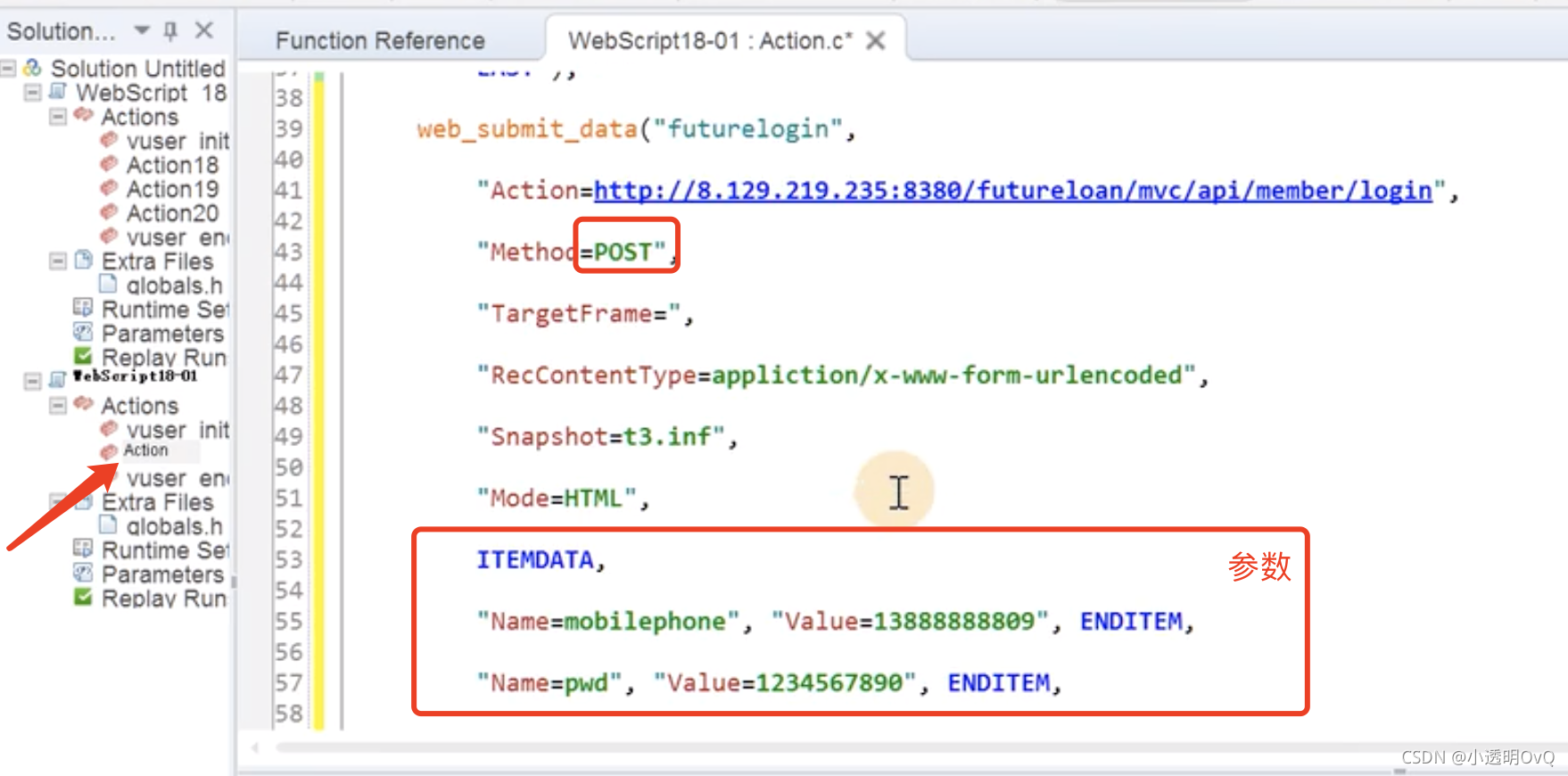Click ENDITEM on the pwd line

pyautogui.click(x=998, y=683)
